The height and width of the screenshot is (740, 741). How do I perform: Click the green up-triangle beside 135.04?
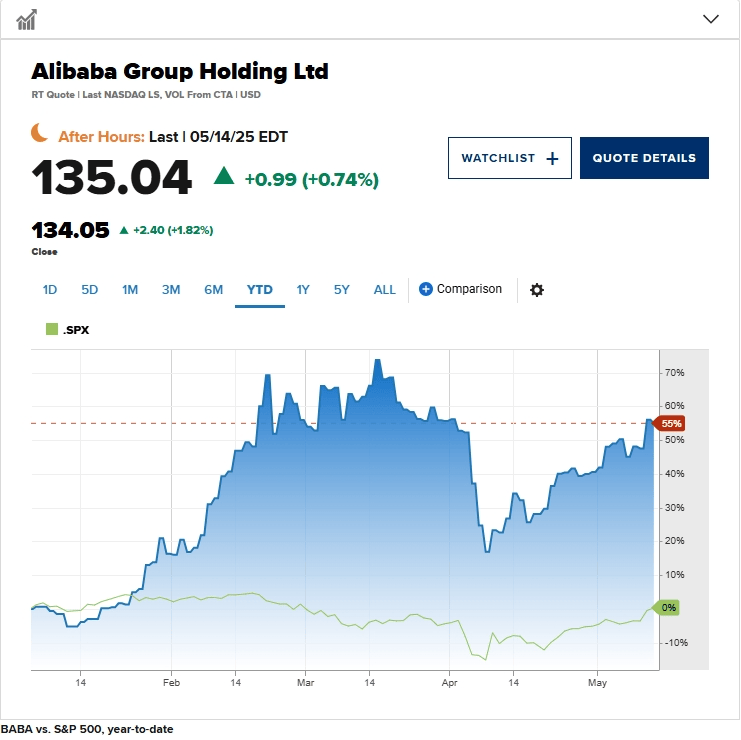tap(224, 175)
